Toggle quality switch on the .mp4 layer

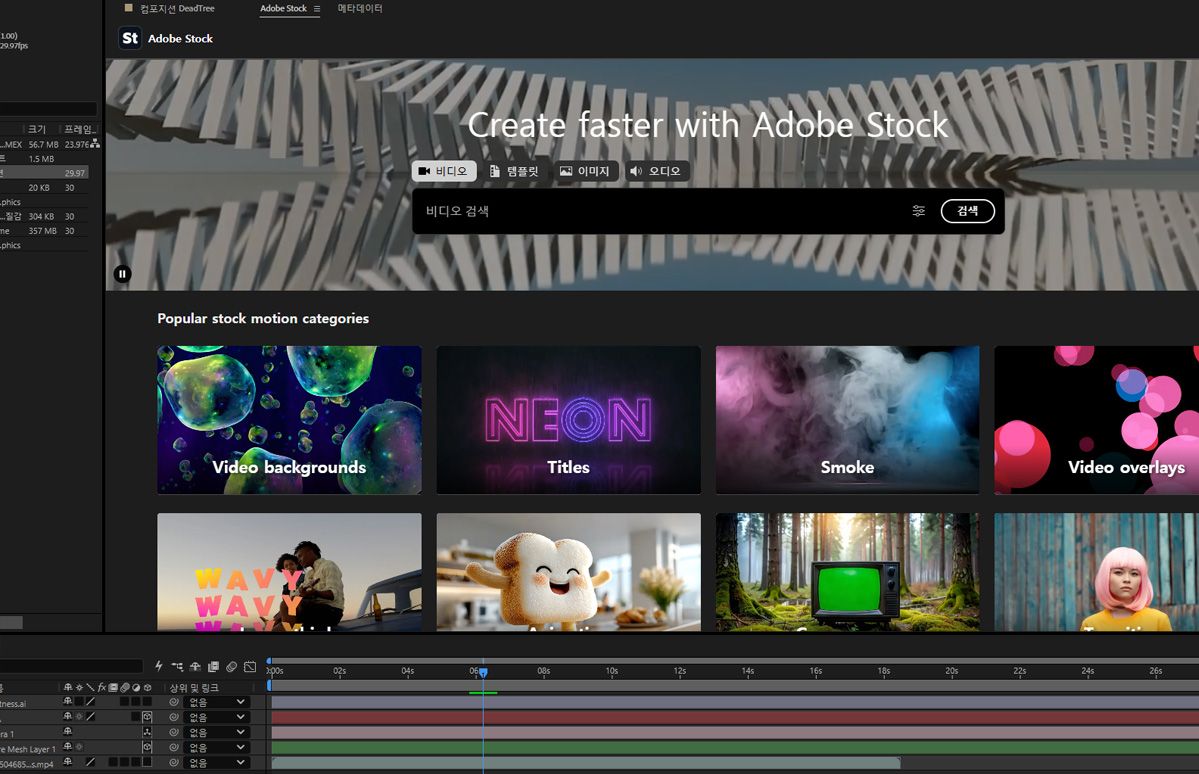pos(90,762)
